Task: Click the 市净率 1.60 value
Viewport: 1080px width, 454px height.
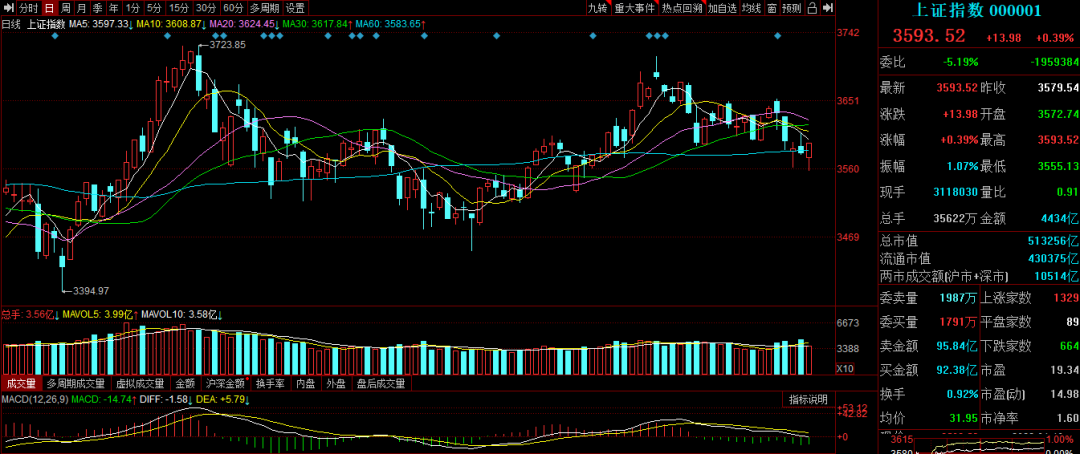Action: [x=1067, y=418]
